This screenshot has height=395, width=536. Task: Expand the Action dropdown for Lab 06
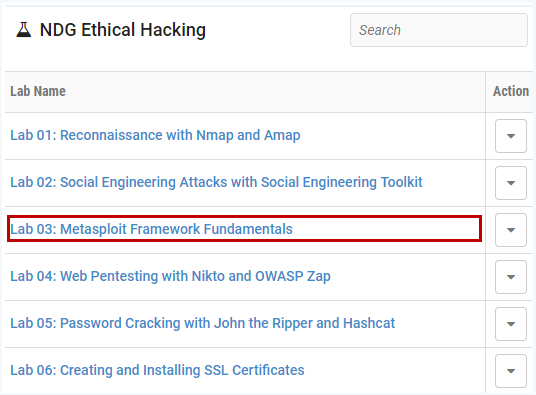511,371
